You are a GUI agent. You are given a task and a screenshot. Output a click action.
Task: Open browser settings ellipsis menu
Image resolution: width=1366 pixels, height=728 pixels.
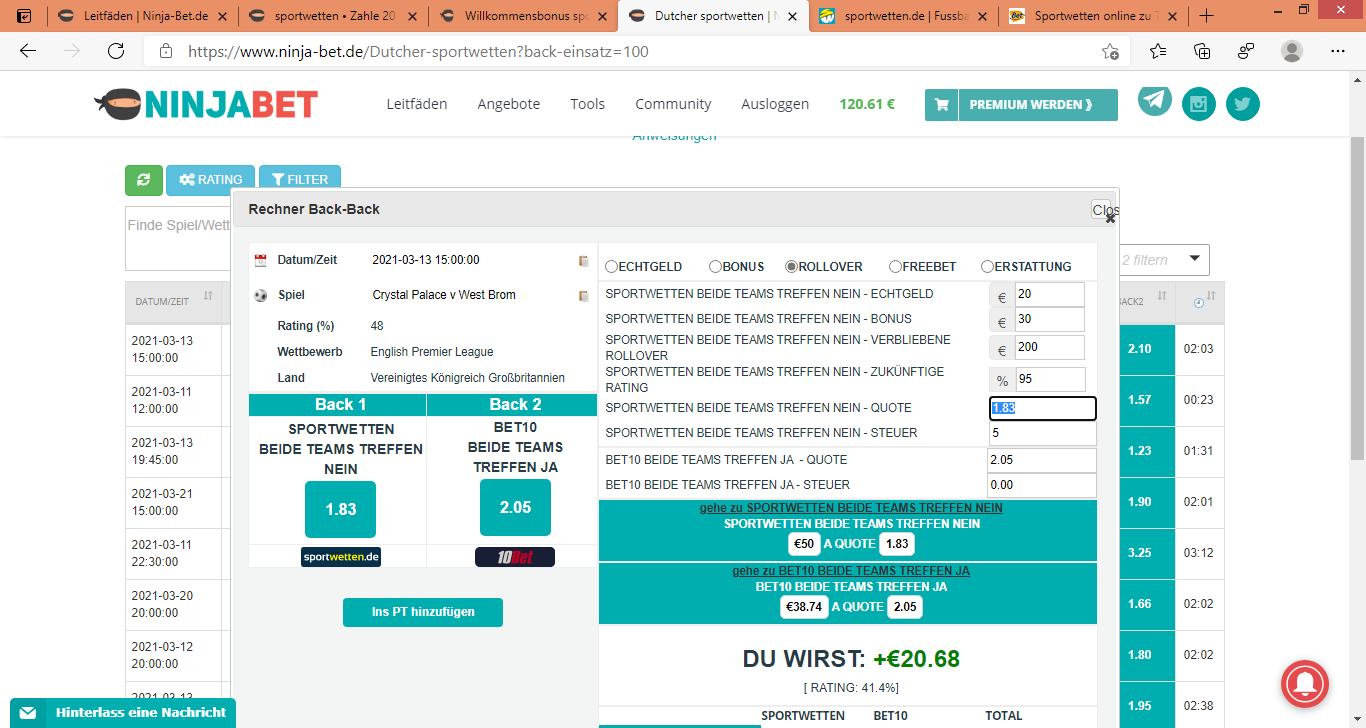pyautogui.click(x=1338, y=51)
